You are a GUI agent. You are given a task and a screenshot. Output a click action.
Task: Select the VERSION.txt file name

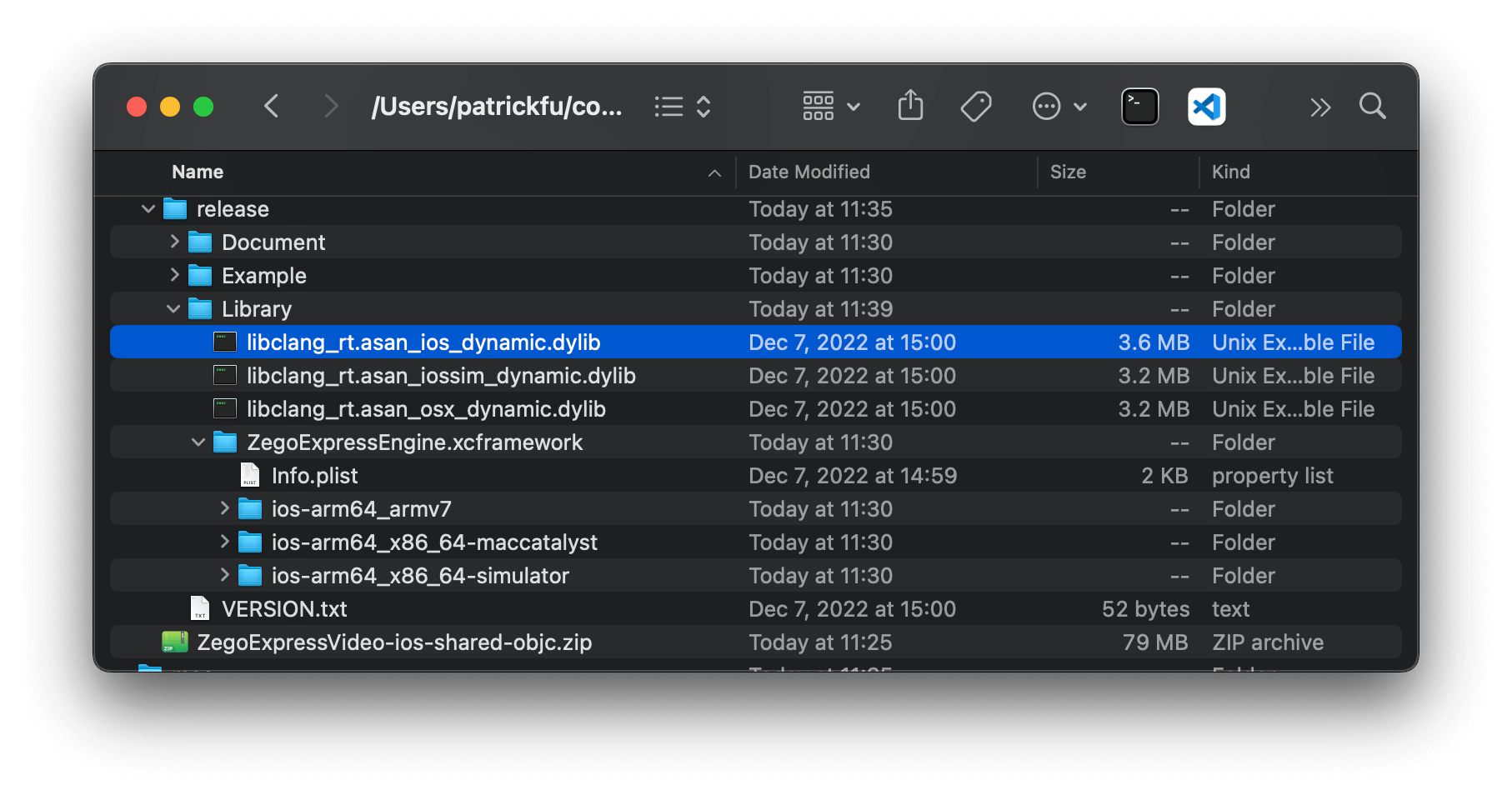tap(284, 609)
